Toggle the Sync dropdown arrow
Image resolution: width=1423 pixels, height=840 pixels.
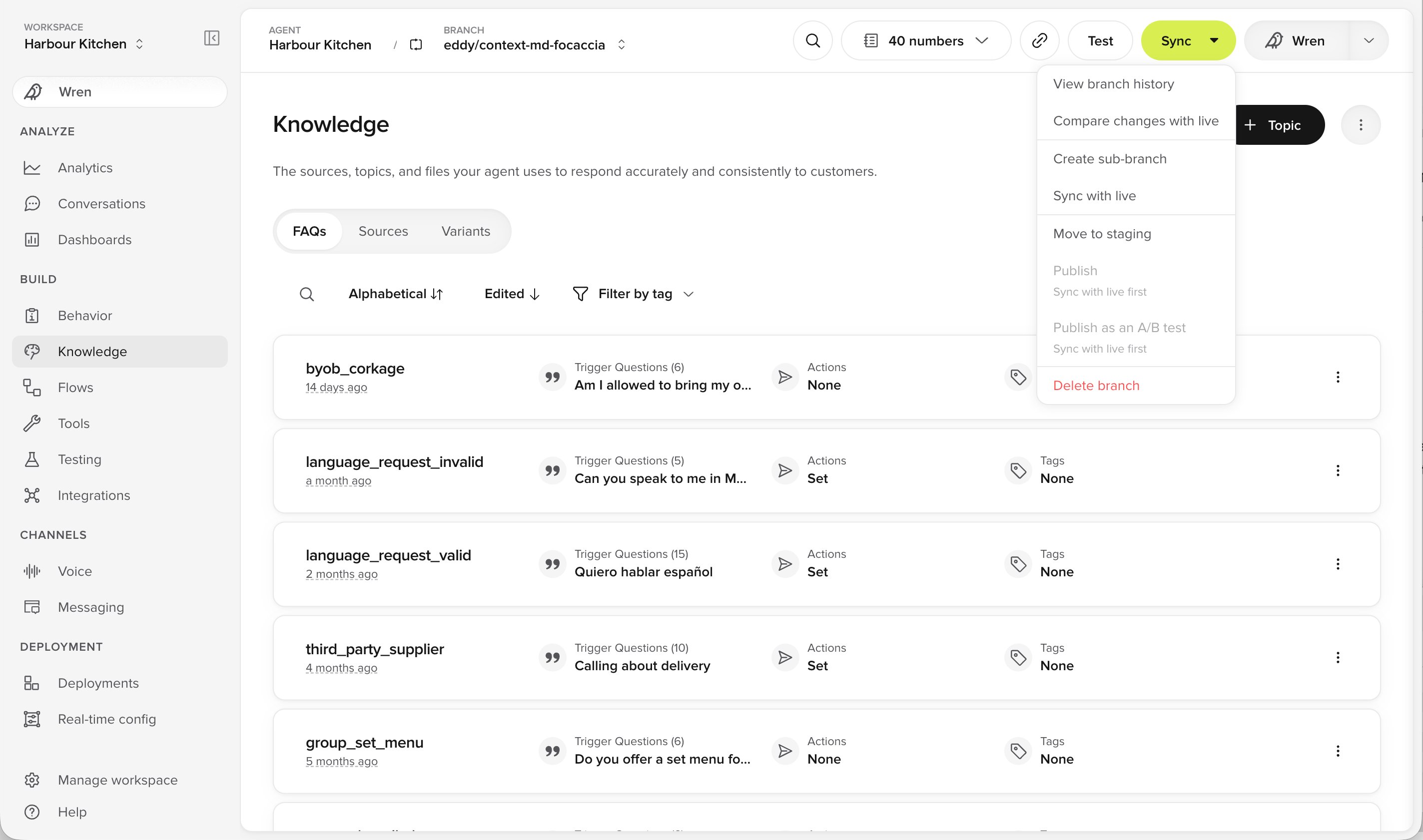[1214, 41]
